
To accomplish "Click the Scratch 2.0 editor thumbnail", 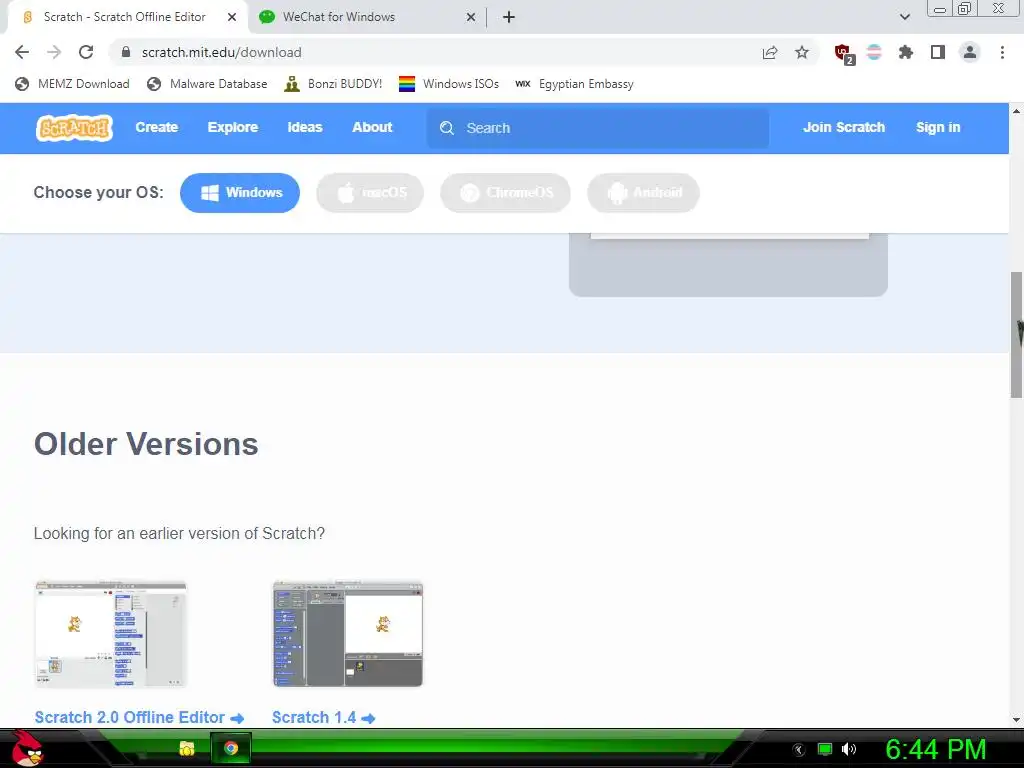I will pos(110,633).
